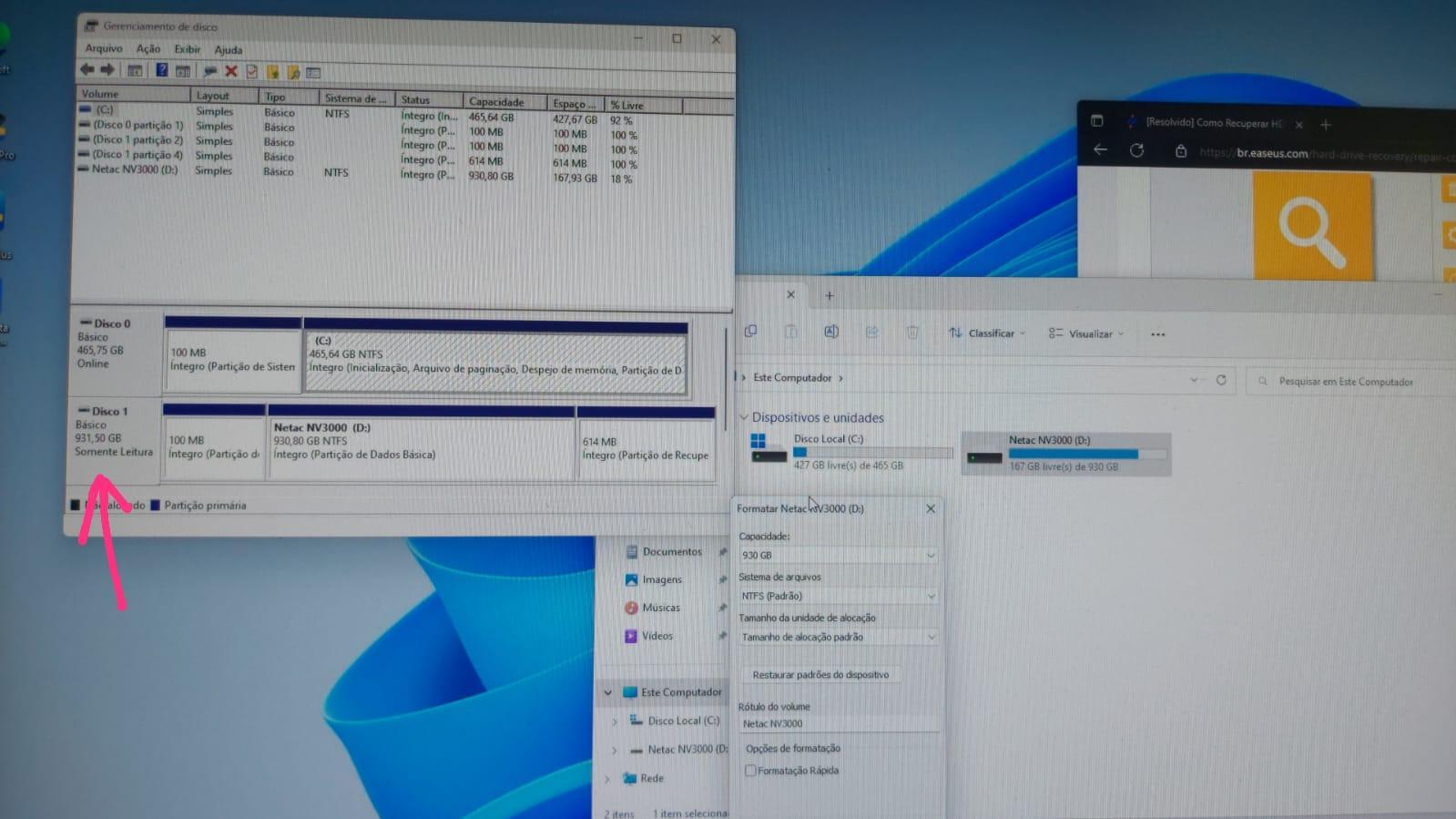Screen dimensions: 1456x819
Task: Close the Como Recuperar HD browser tab
Action: pos(1299,125)
